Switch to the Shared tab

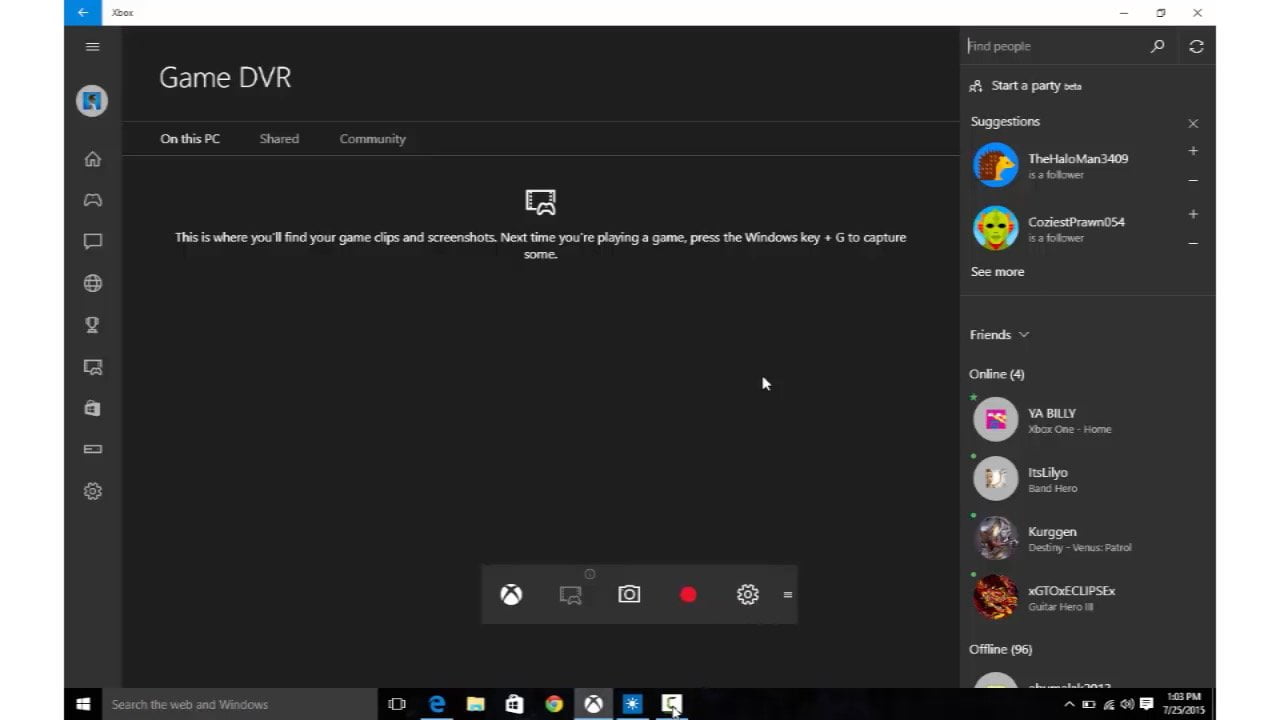pos(279,139)
